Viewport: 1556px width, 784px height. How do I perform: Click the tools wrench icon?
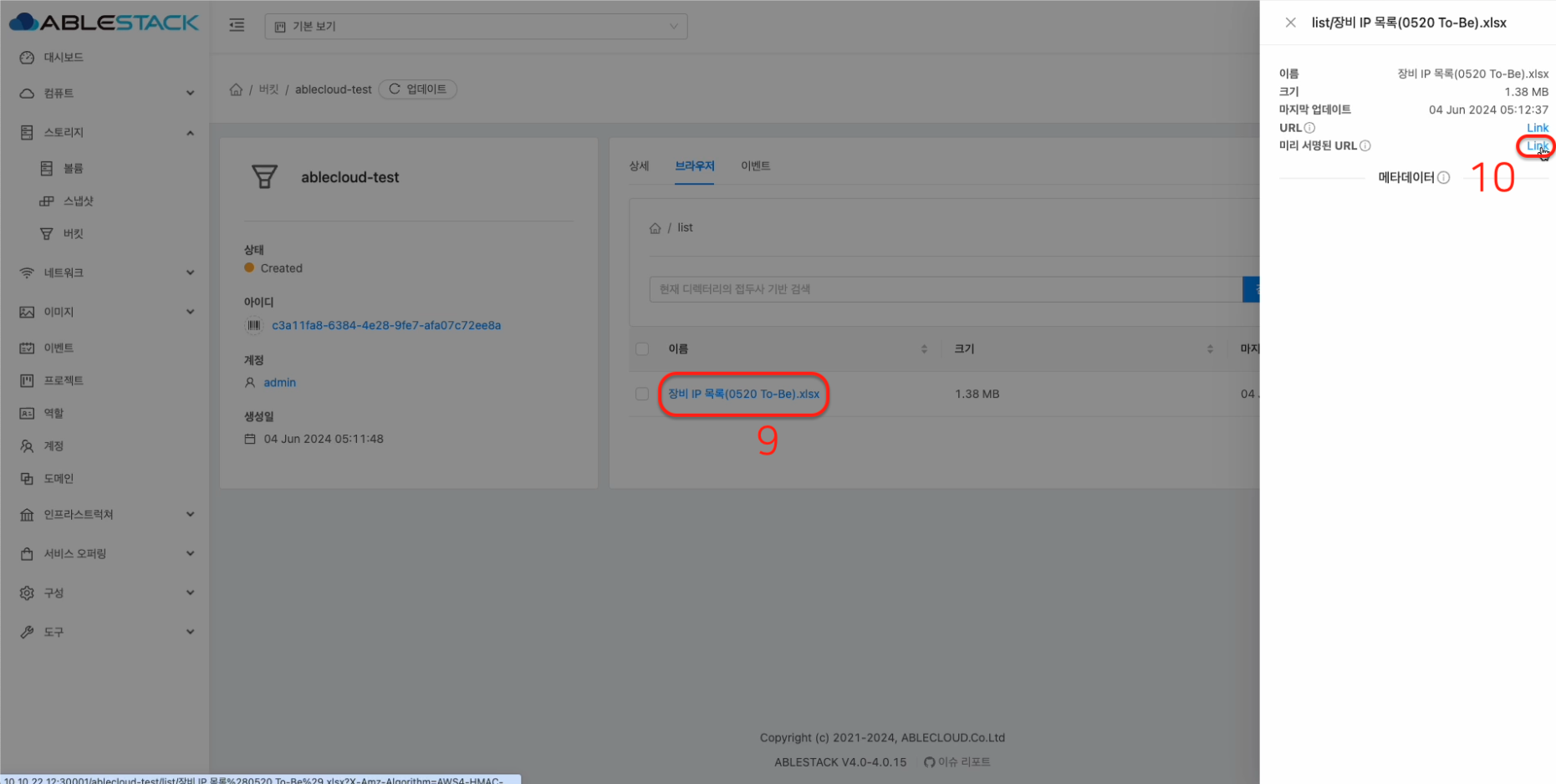tap(27, 633)
